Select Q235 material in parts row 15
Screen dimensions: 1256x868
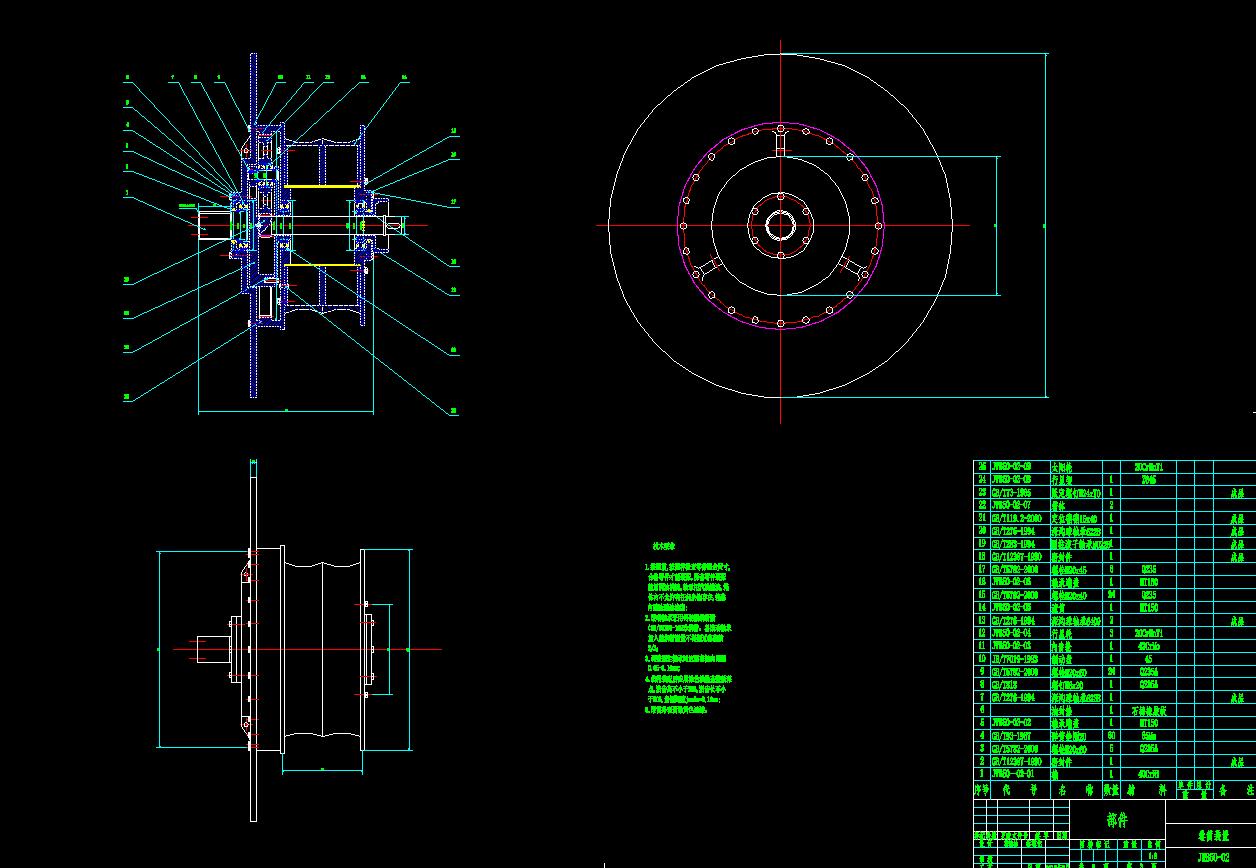click(1149, 595)
